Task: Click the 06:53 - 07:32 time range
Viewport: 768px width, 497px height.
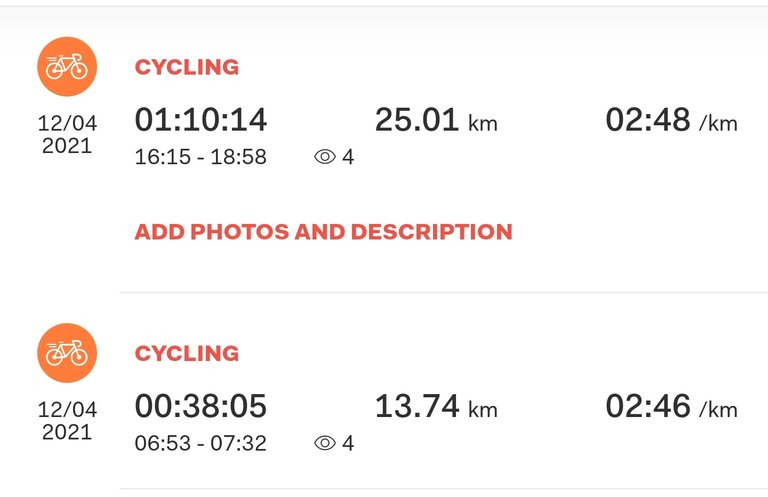Action: [x=201, y=443]
